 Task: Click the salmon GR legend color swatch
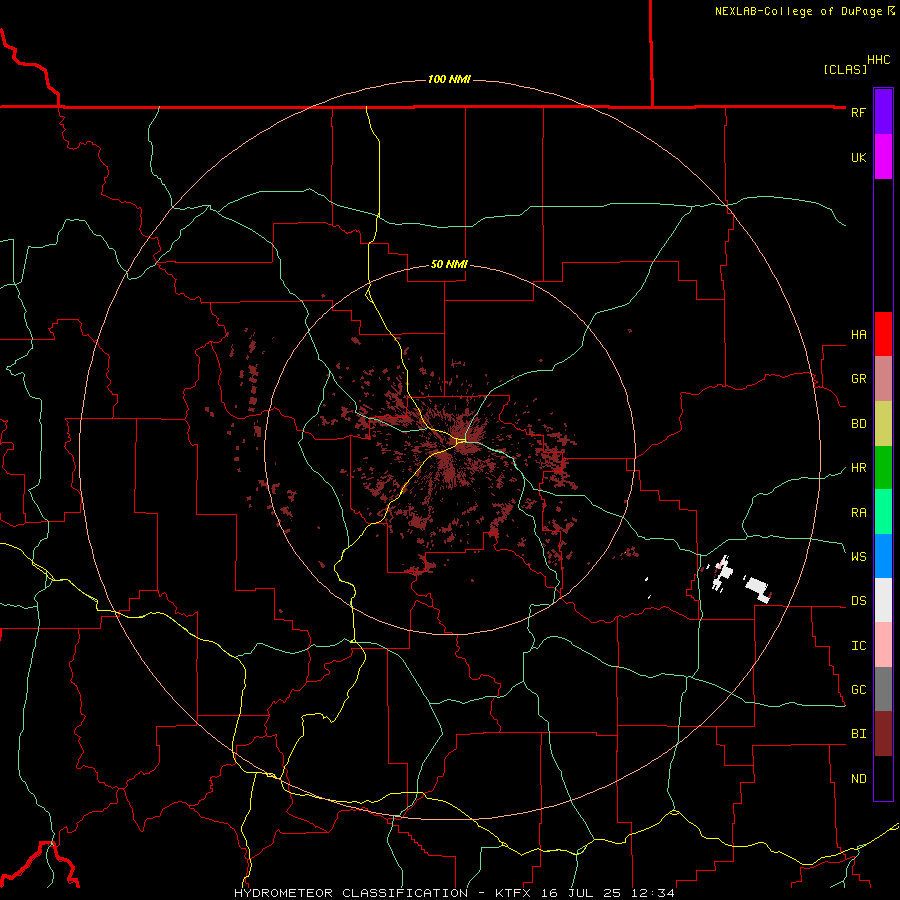pos(883,379)
